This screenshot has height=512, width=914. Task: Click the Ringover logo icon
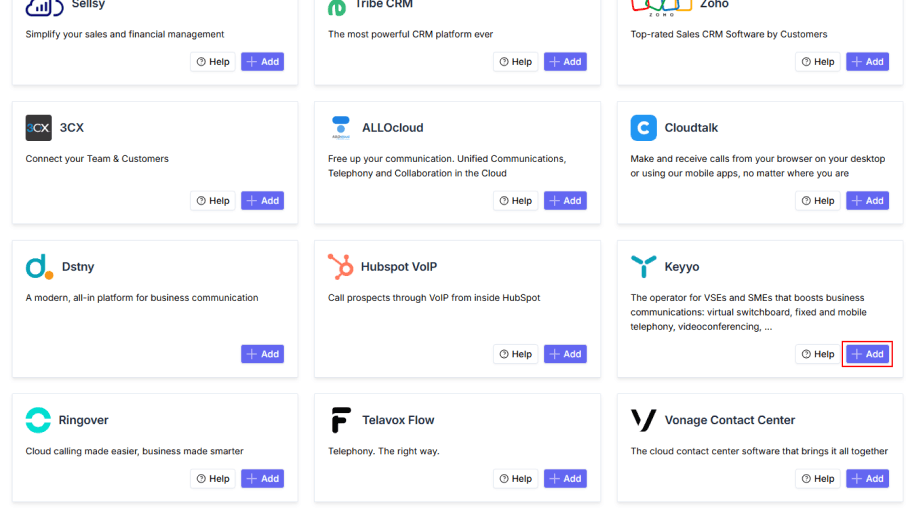point(38,420)
